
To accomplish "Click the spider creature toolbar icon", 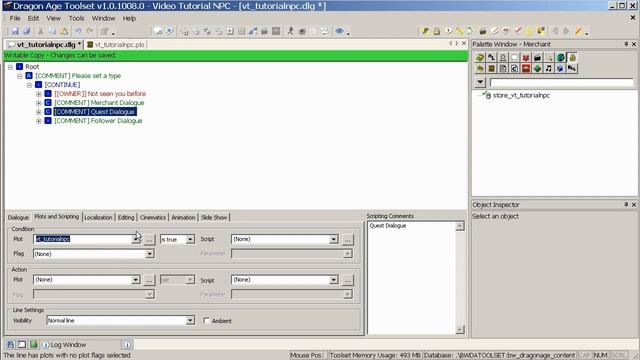I will pyautogui.click(x=302, y=31).
